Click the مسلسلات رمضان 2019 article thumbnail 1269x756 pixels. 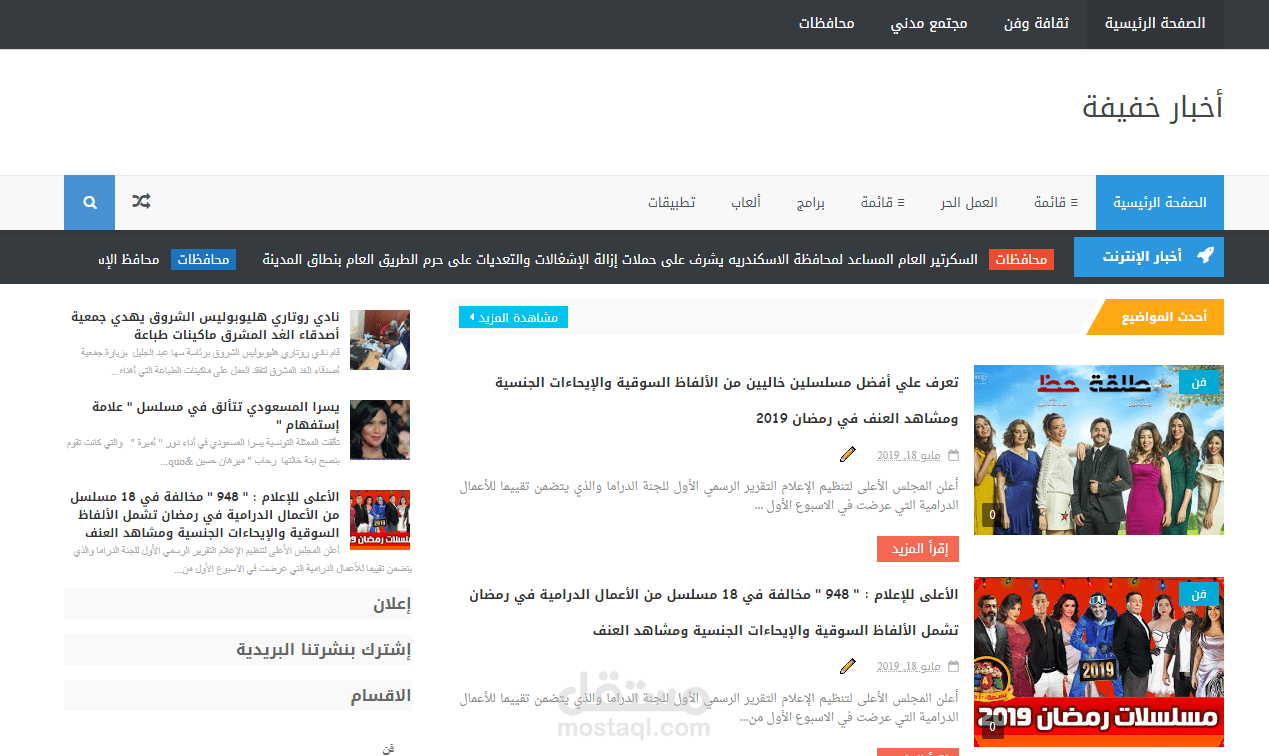pyautogui.click(x=1097, y=661)
